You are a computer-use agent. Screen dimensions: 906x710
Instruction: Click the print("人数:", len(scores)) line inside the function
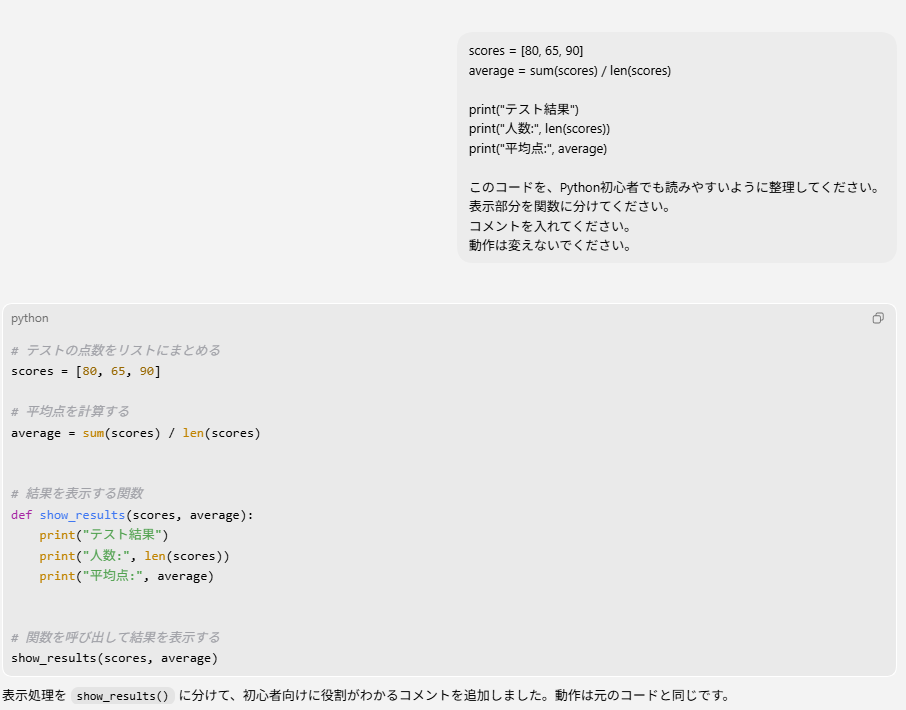click(134, 556)
